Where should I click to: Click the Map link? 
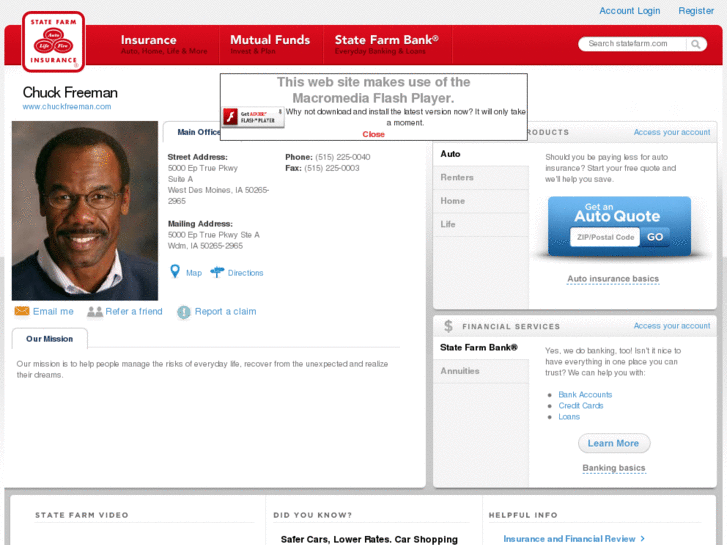coord(194,273)
